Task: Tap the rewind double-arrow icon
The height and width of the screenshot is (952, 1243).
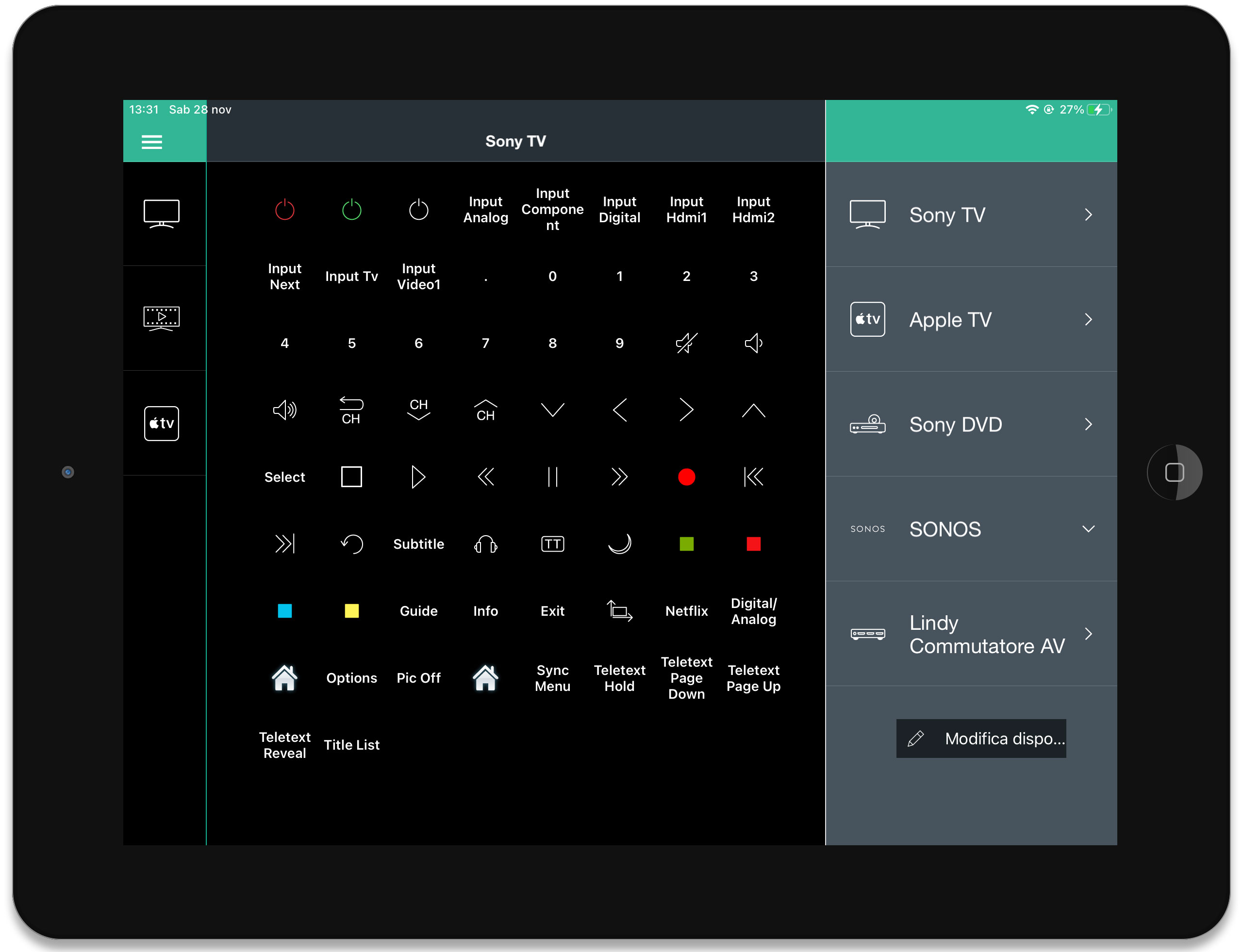Action: pos(485,477)
